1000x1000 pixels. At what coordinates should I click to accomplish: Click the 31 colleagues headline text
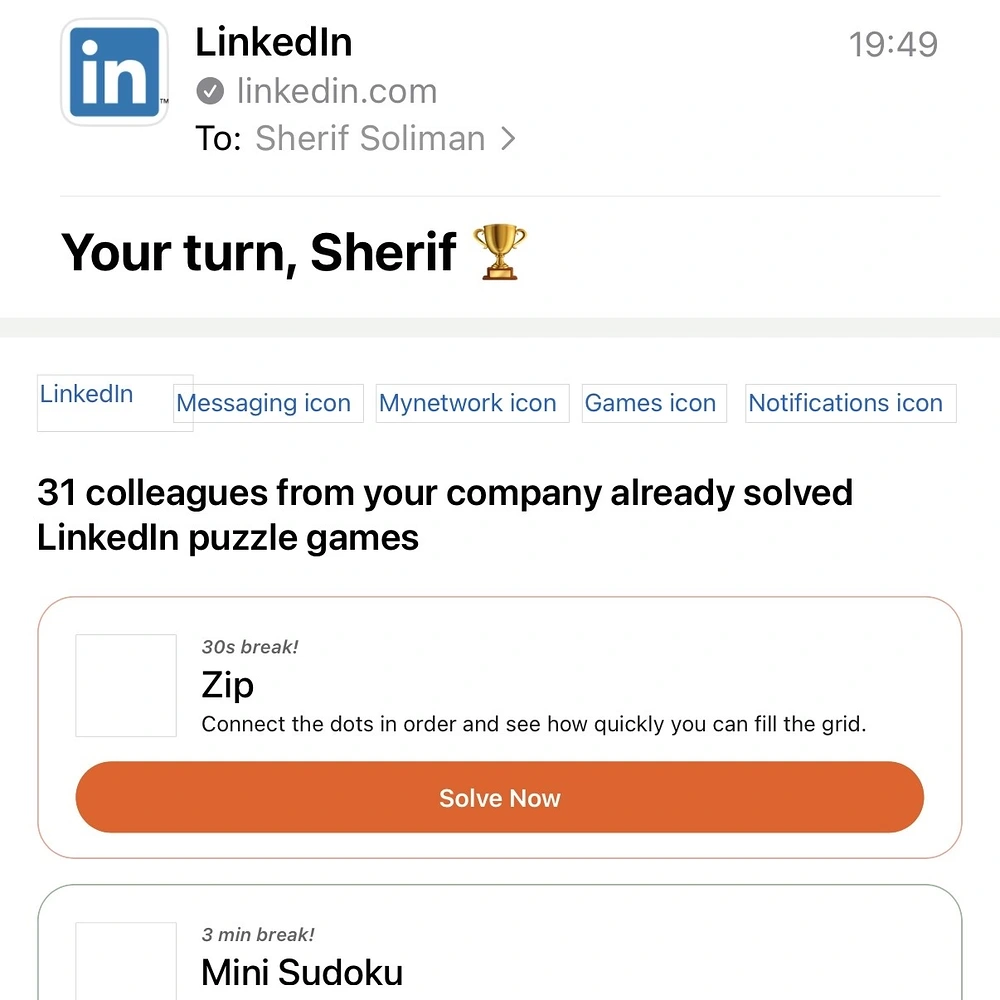click(444, 514)
